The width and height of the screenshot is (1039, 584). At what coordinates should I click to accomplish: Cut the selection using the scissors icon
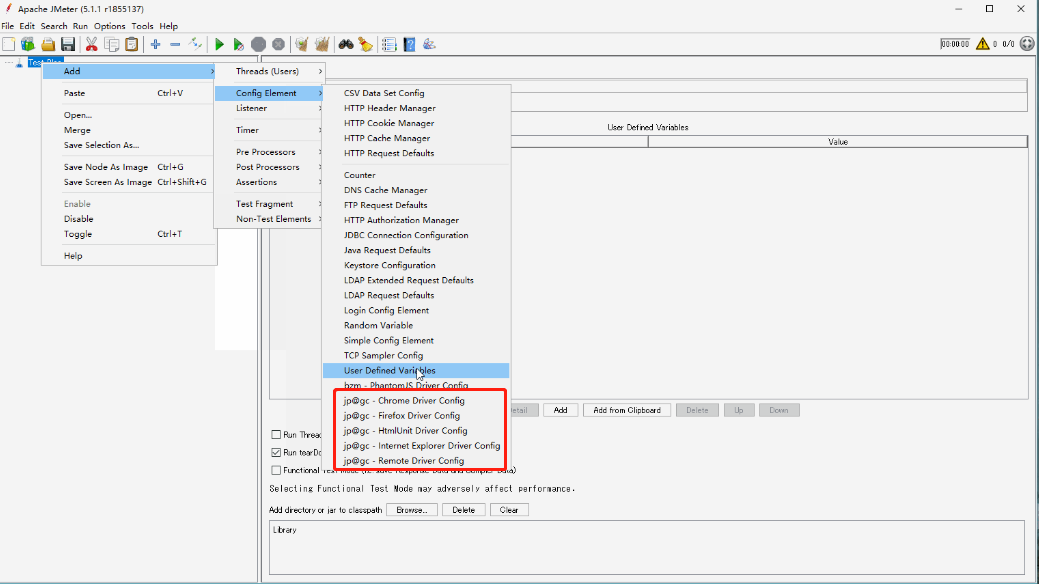click(x=91, y=44)
